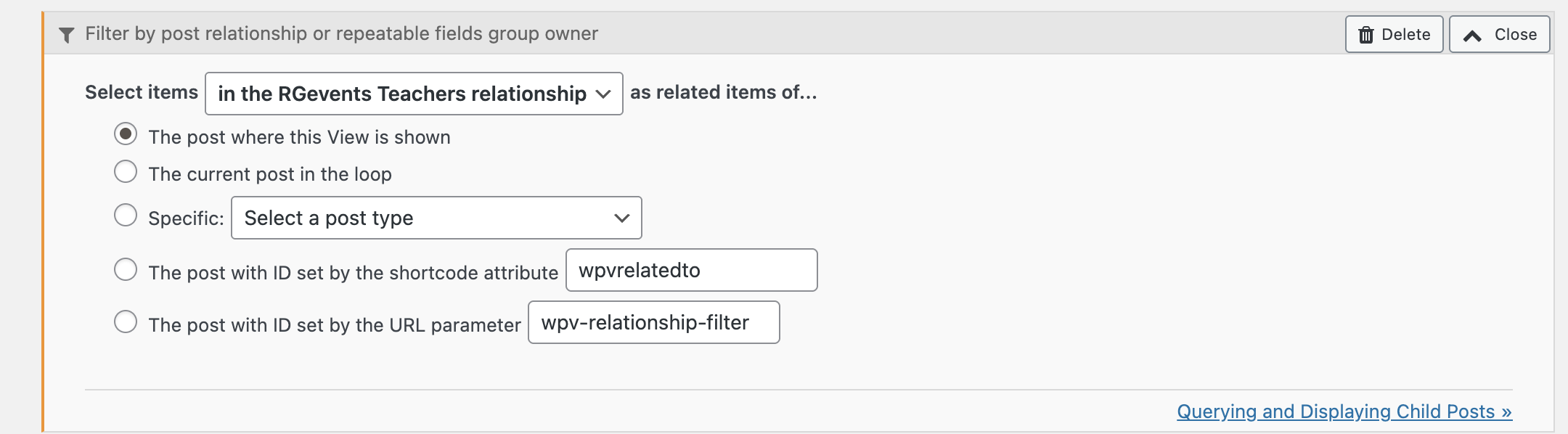
Task: Click the arrow on the post type dropdown
Action: pos(621,218)
